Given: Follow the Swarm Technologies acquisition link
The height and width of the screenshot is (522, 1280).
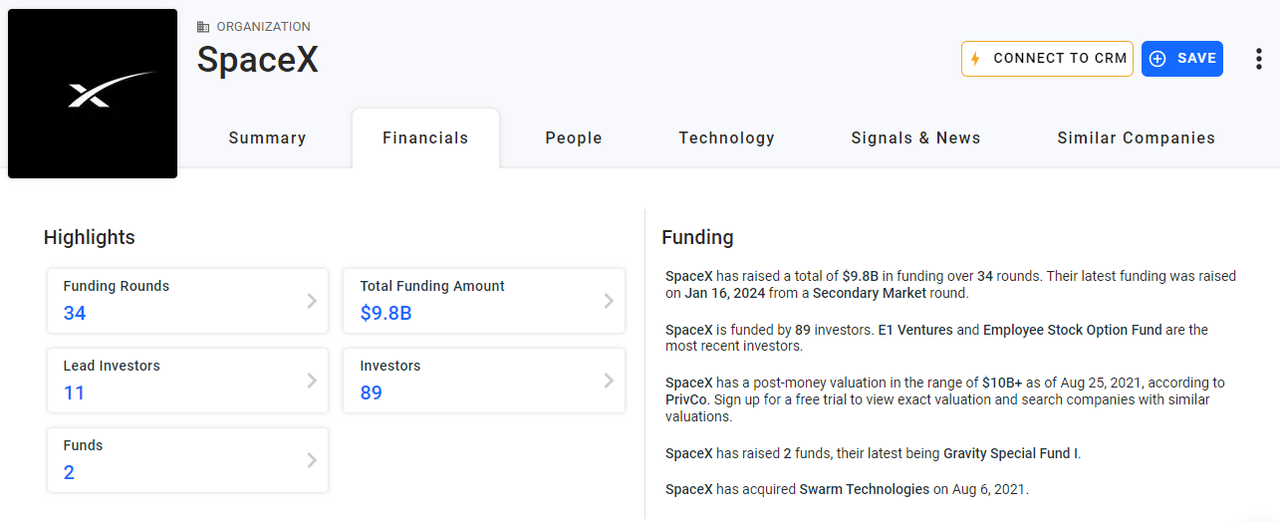Looking at the screenshot, I should [864, 489].
